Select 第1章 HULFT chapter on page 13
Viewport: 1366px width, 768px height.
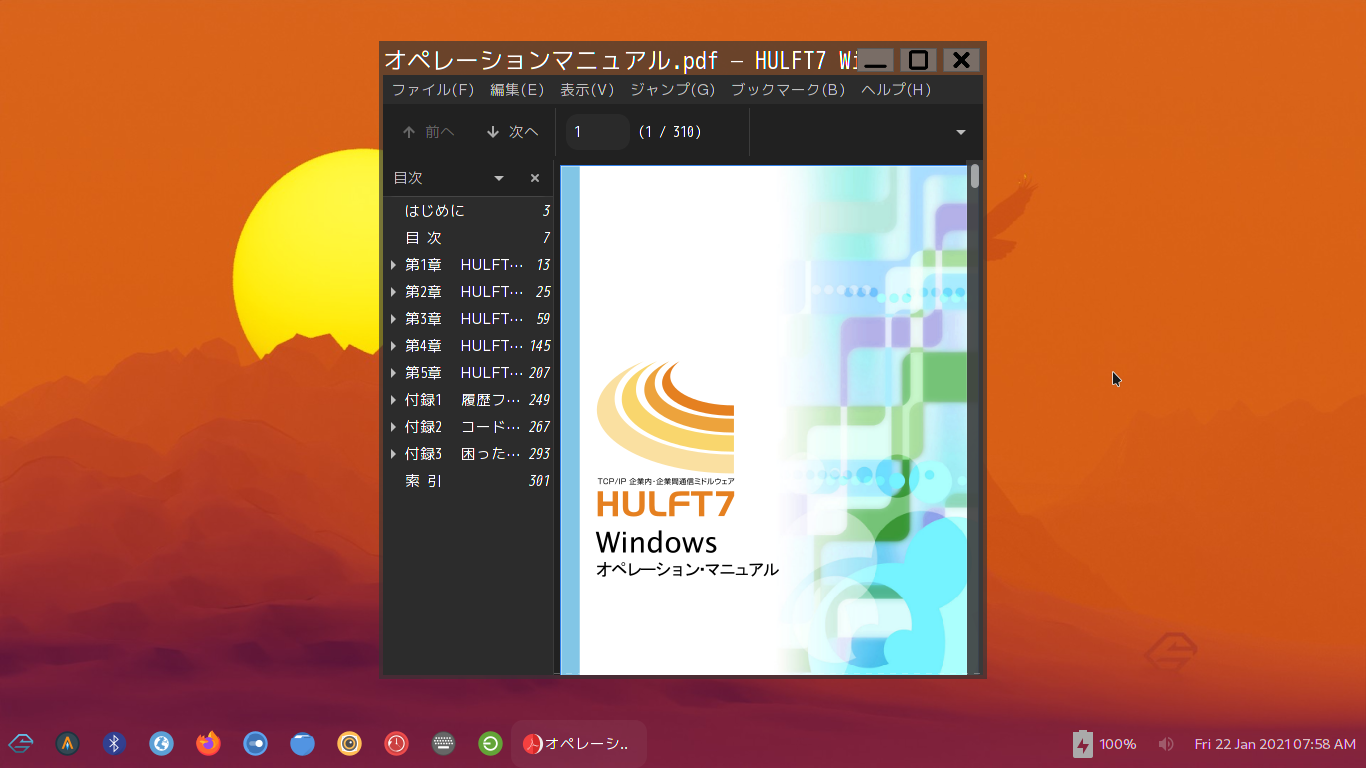coord(469,265)
